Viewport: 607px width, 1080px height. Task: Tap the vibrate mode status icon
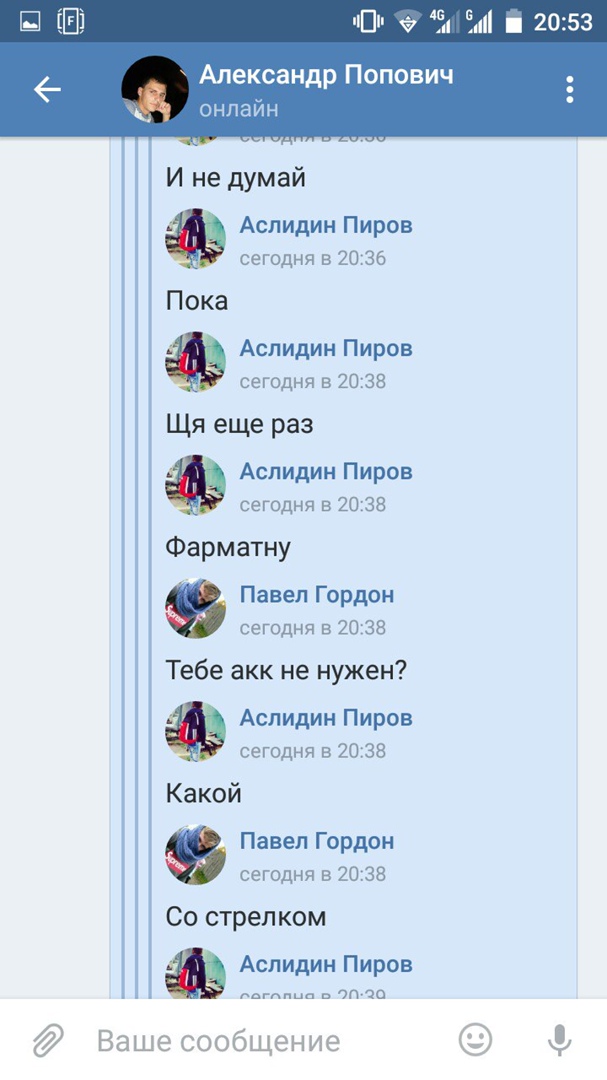pyautogui.click(x=368, y=22)
